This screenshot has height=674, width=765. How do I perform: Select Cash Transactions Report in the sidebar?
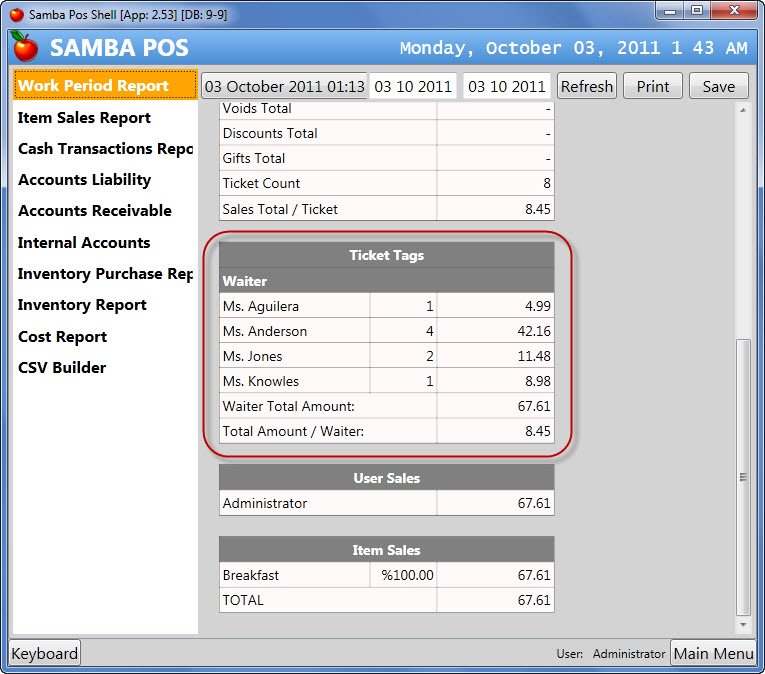click(x=105, y=149)
